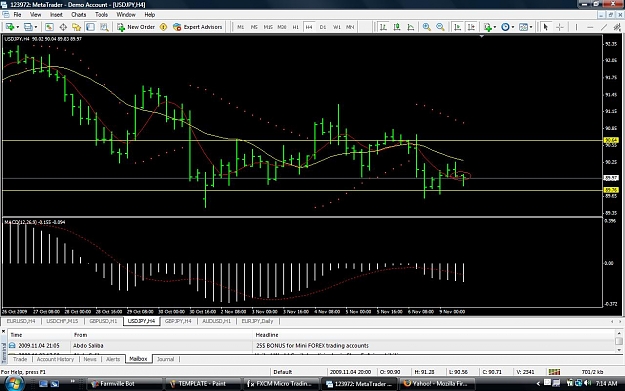Click the New Order button

[136, 27]
